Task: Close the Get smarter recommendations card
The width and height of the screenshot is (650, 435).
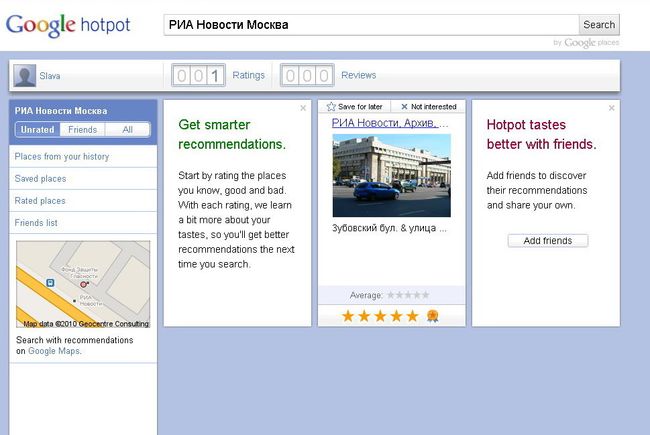Action: click(303, 108)
